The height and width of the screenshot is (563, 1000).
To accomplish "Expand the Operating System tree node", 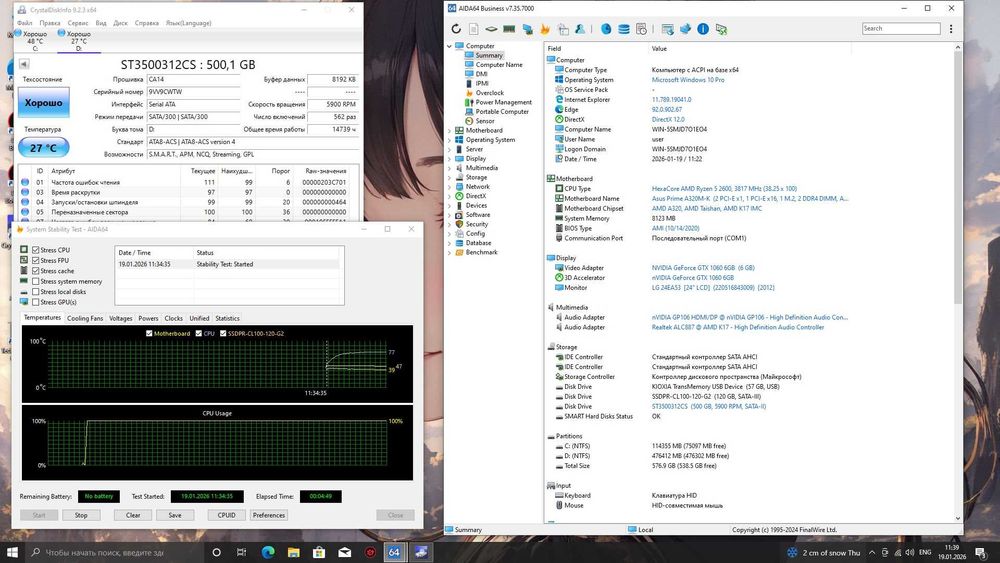I will pos(449,140).
